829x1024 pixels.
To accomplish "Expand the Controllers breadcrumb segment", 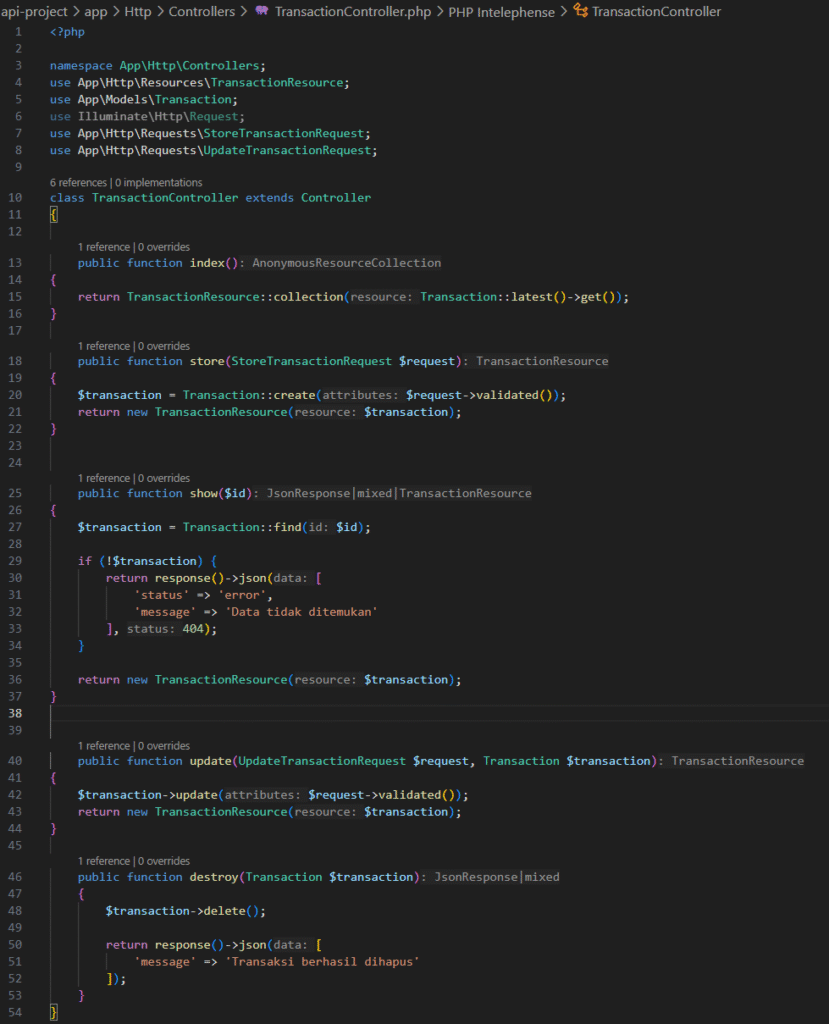I will (x=201, y=11).
